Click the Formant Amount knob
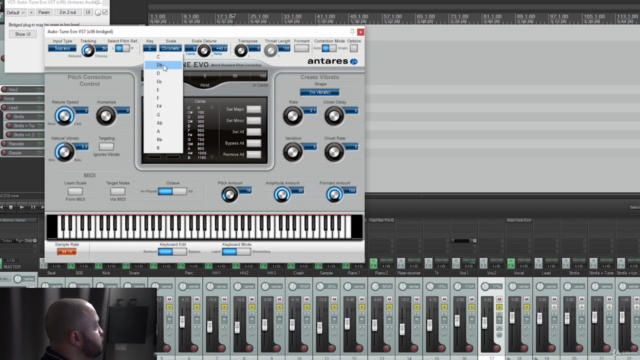The image size is (640, 360). coord(334,195)
